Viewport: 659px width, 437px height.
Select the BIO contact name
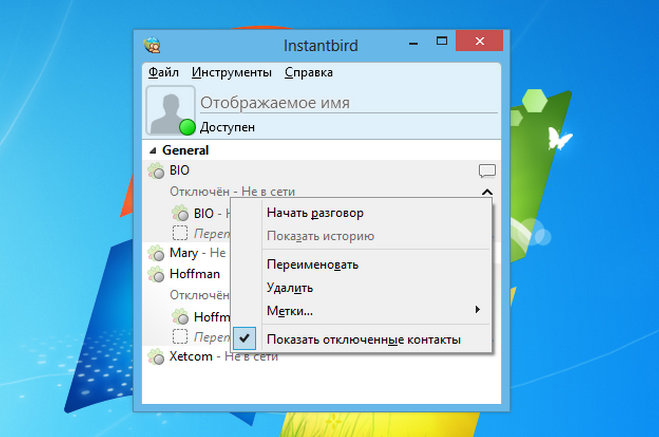[x=179, y=171]
